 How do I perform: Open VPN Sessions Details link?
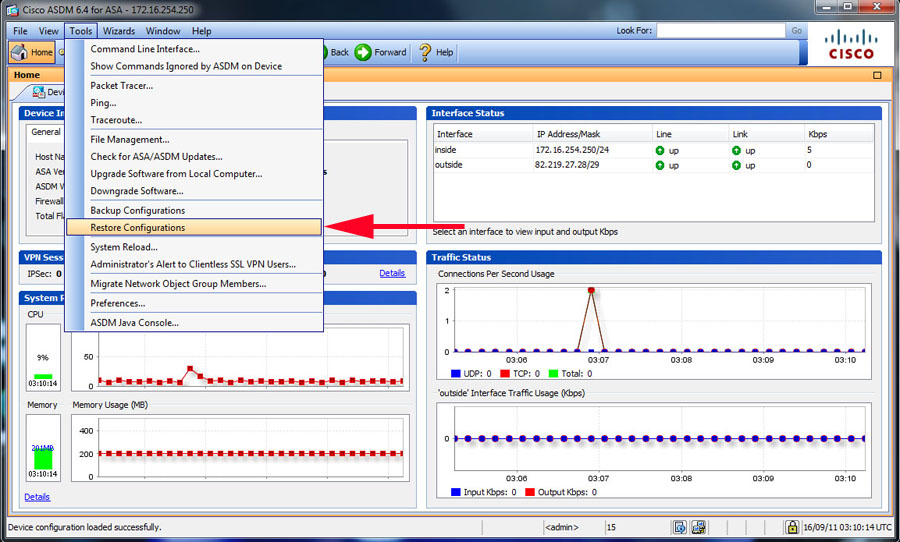[x=392, y=273]
